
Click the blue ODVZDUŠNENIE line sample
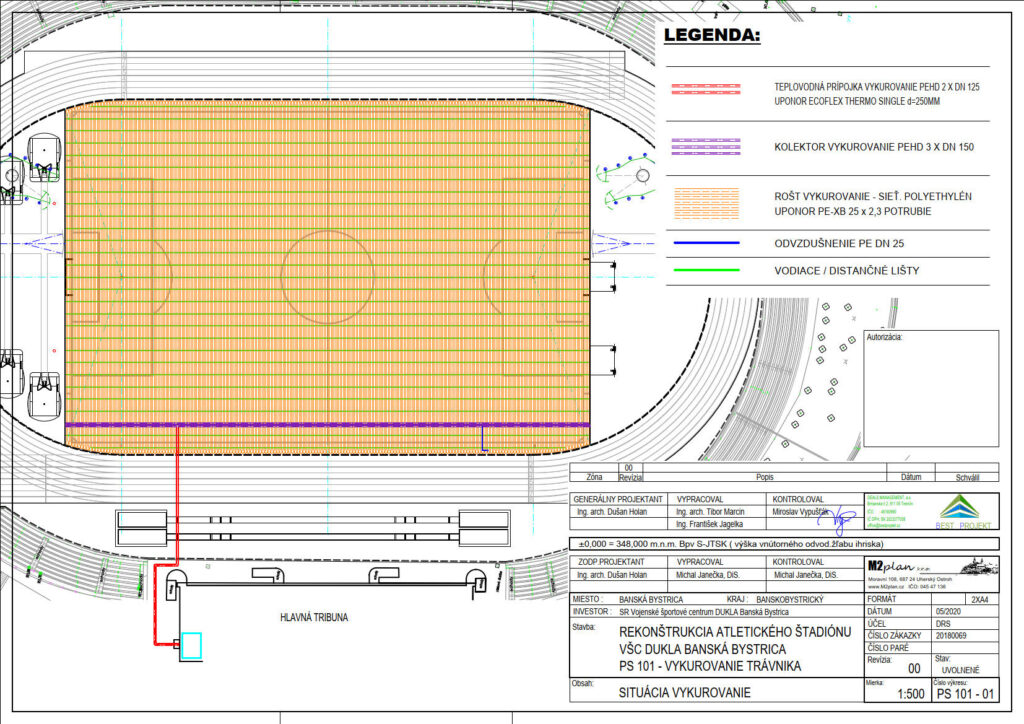701,243
